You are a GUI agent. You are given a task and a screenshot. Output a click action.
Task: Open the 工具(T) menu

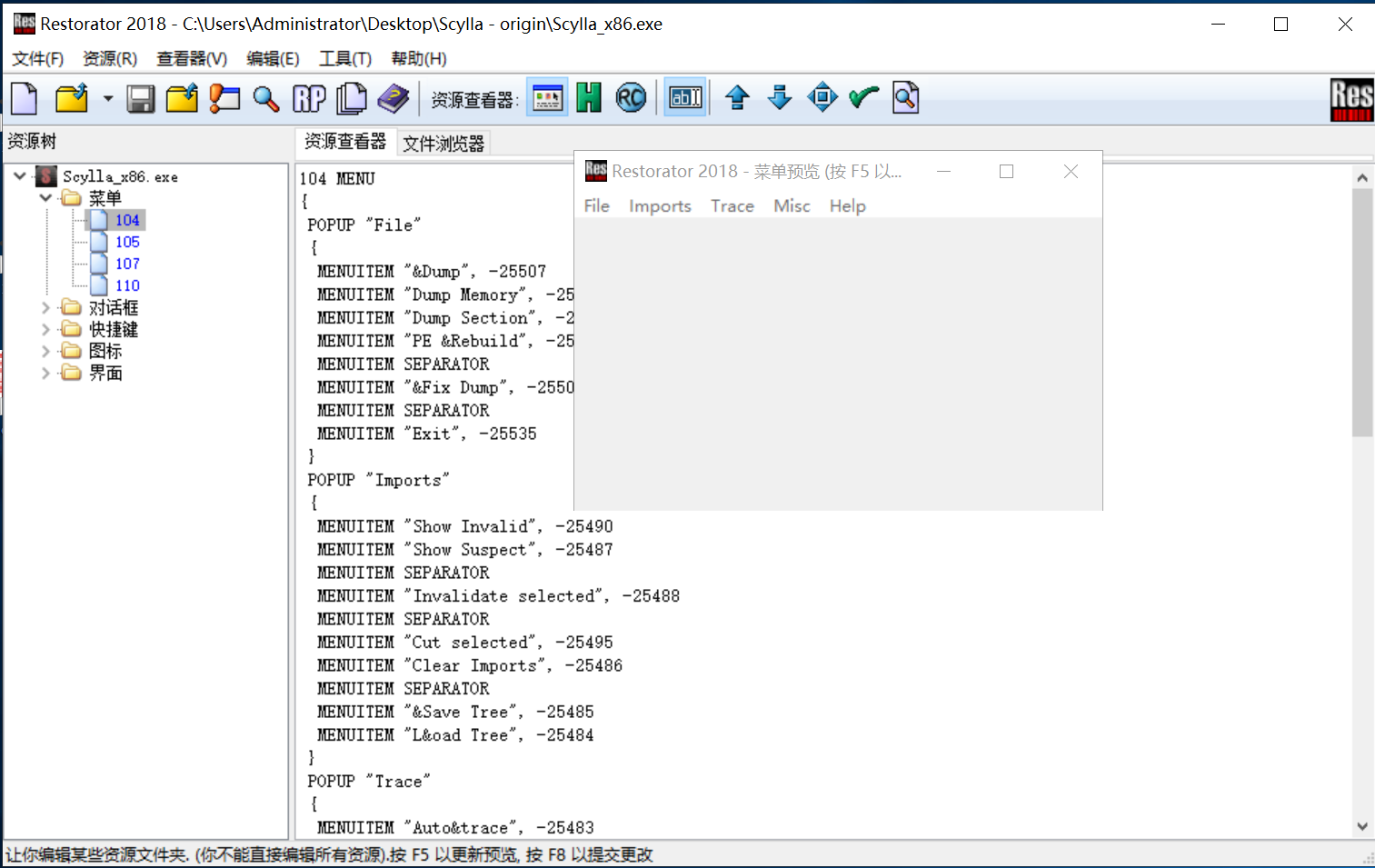[x=345, y=59]
